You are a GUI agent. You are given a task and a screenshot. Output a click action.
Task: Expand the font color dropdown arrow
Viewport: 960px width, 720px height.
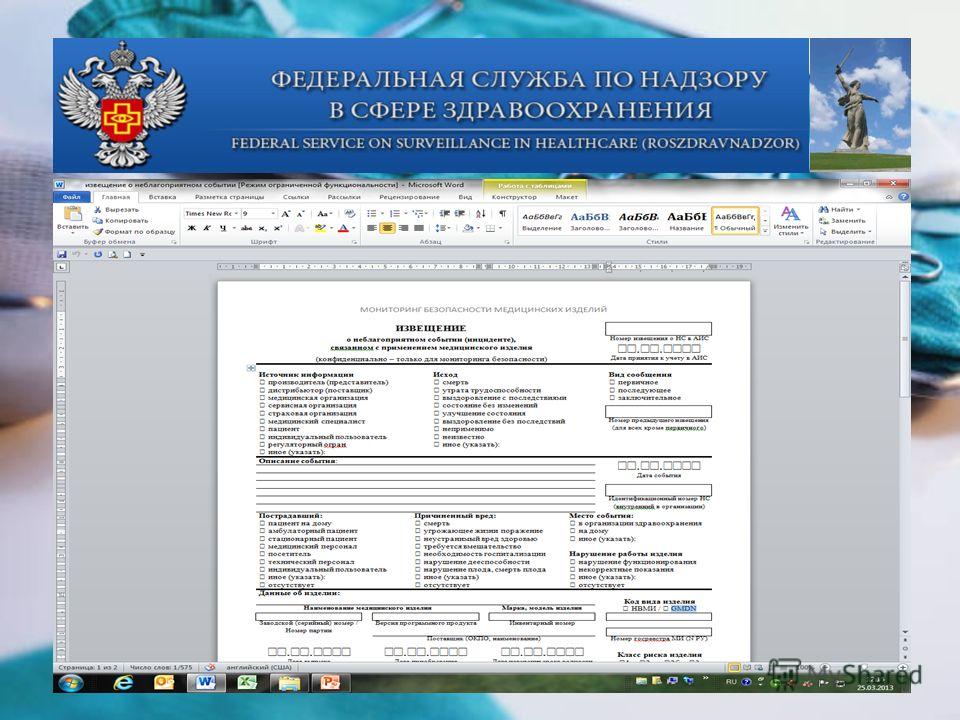pos(353,228)
